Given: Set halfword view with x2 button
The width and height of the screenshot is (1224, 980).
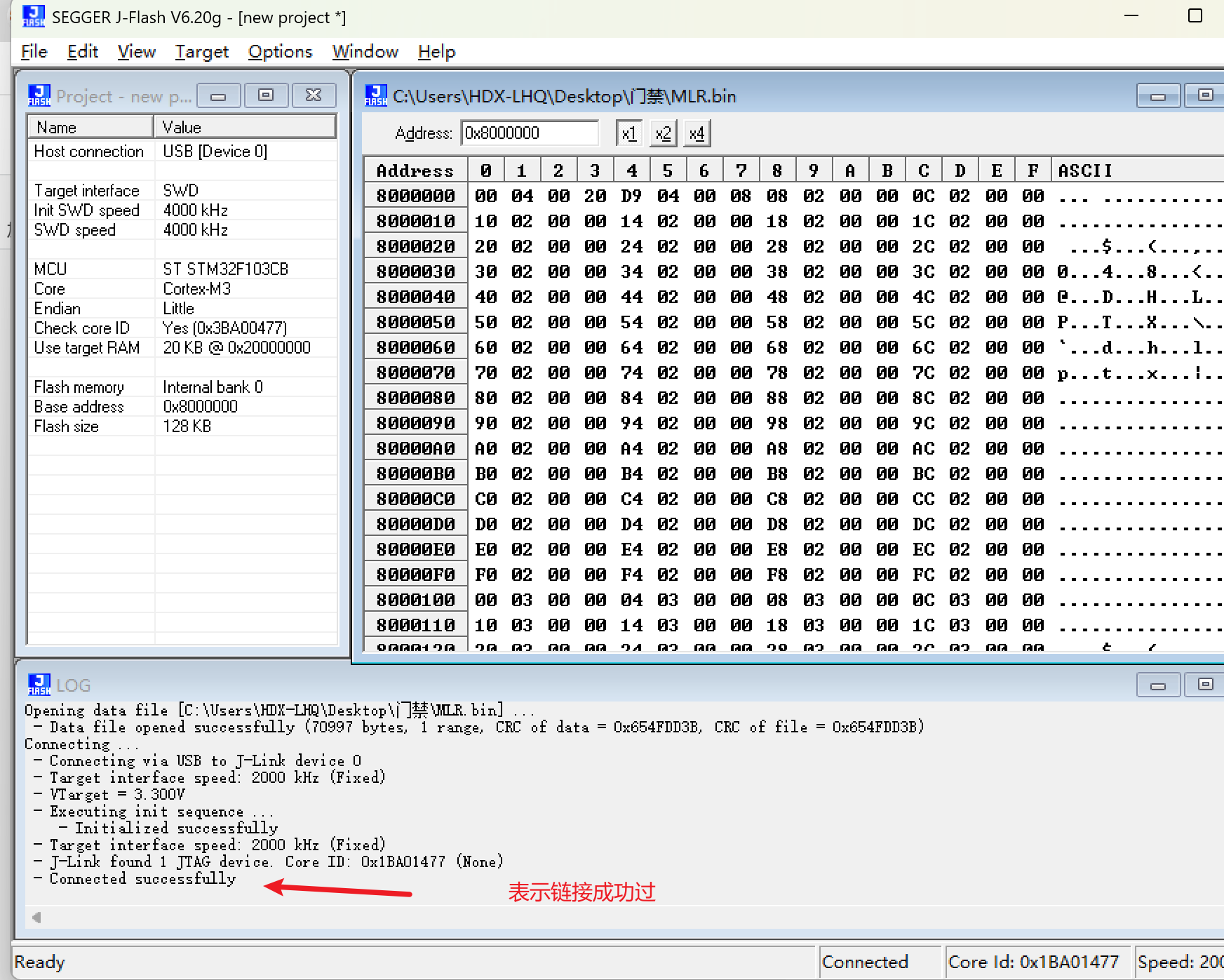Looking at the screenshot, I should click(x=663, y=133).
